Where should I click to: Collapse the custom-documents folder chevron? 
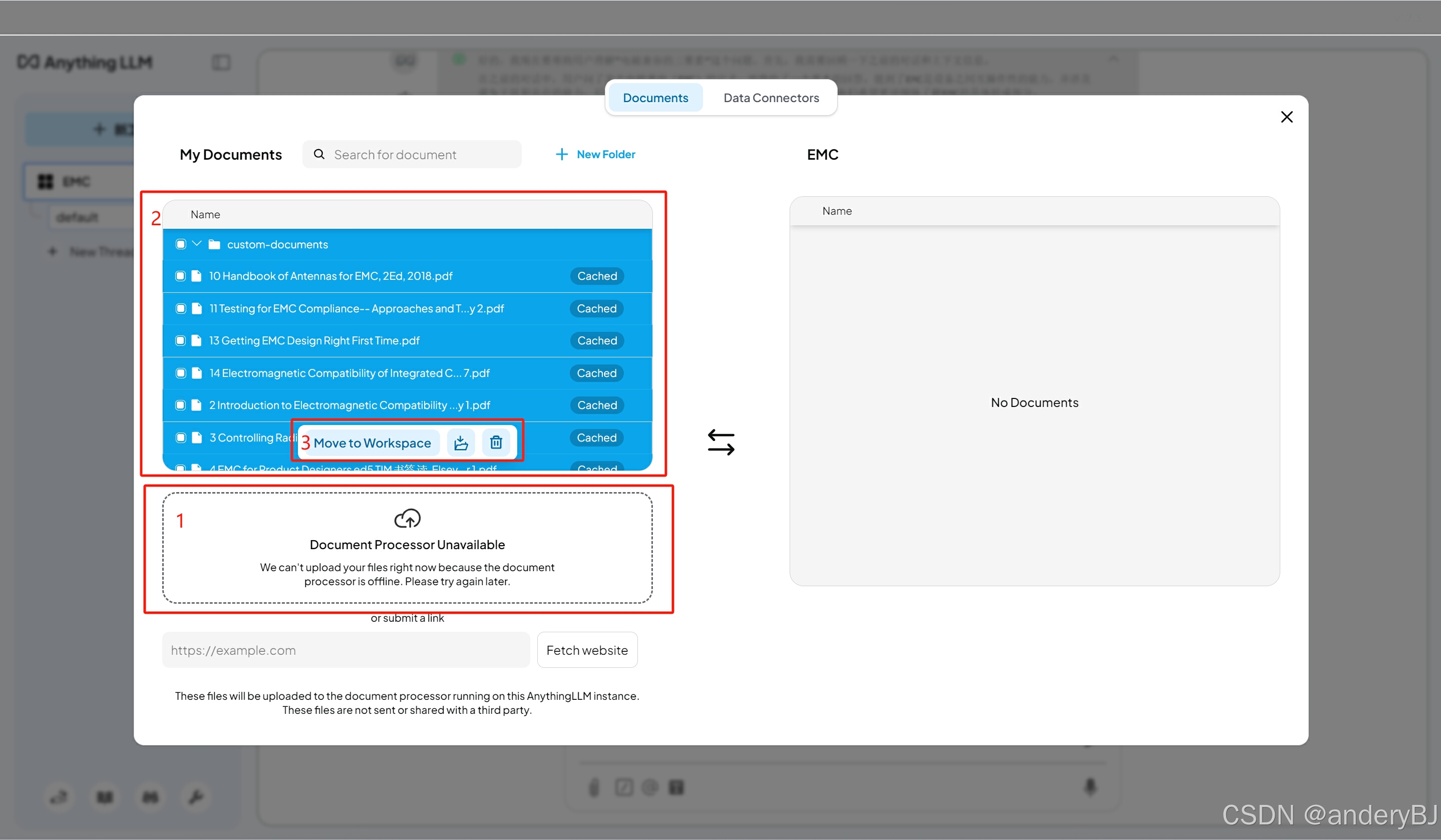197,244
